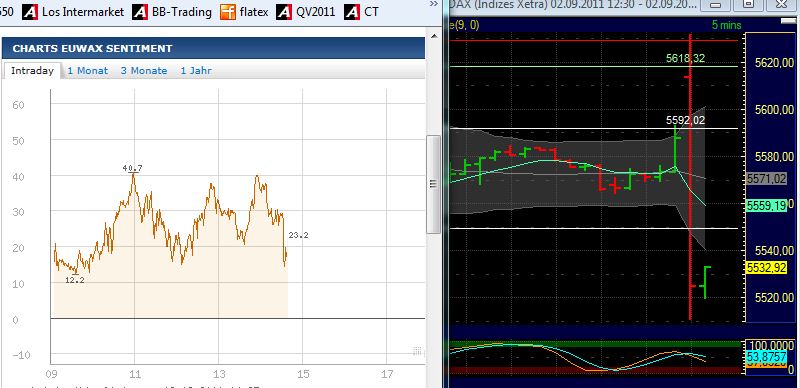
Task: Switch to the 3 Monate tab
Action: pyautogui.click(x=144, y=71)
